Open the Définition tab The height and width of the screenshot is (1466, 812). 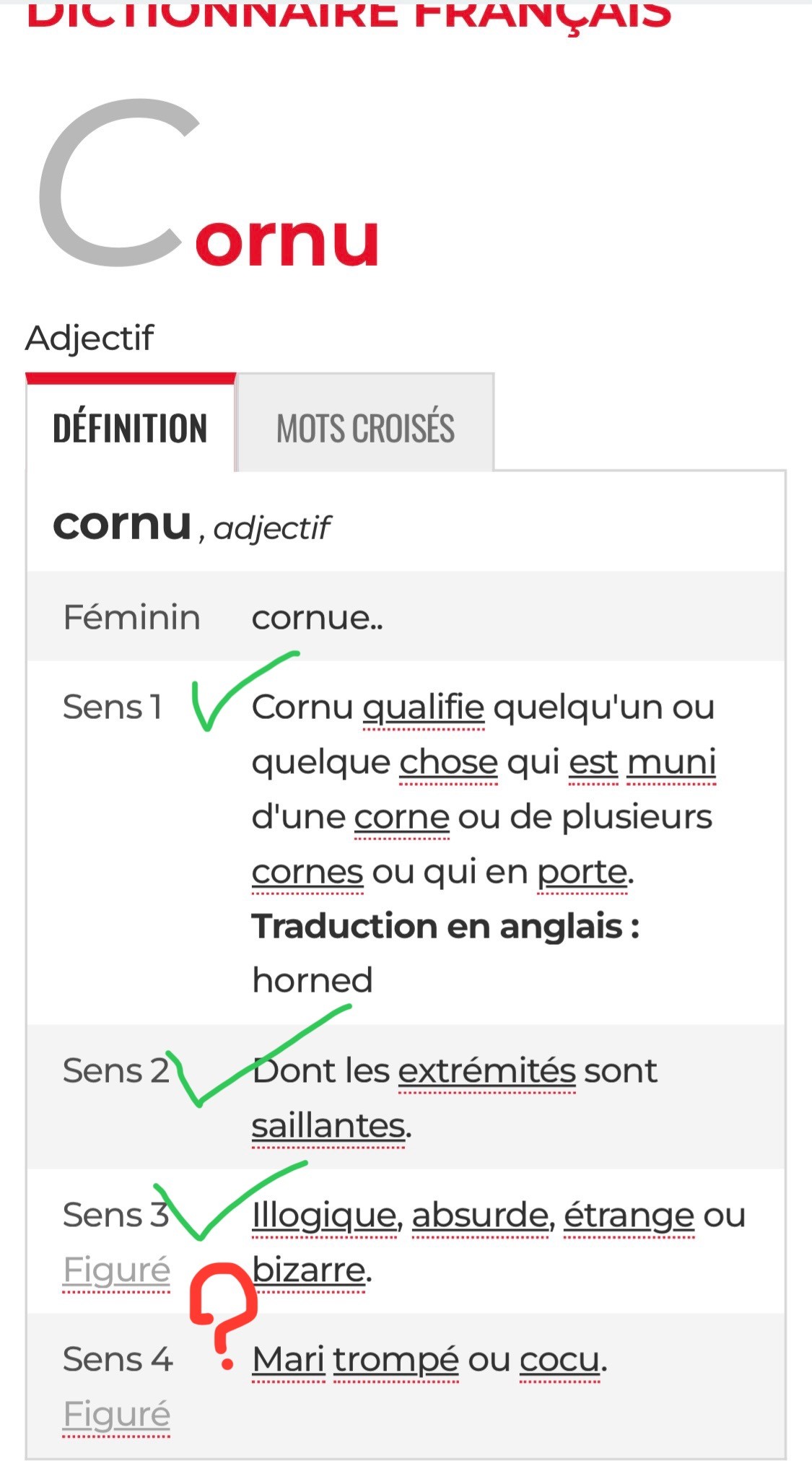coord(130,428)
